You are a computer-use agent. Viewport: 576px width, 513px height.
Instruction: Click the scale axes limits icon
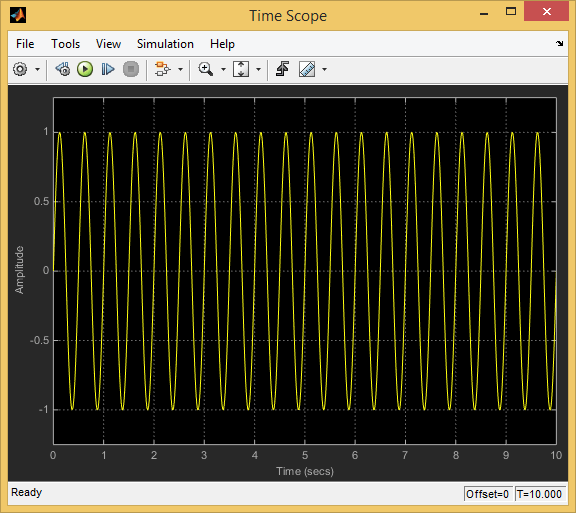pyautogui.click(x=241, y=69)
